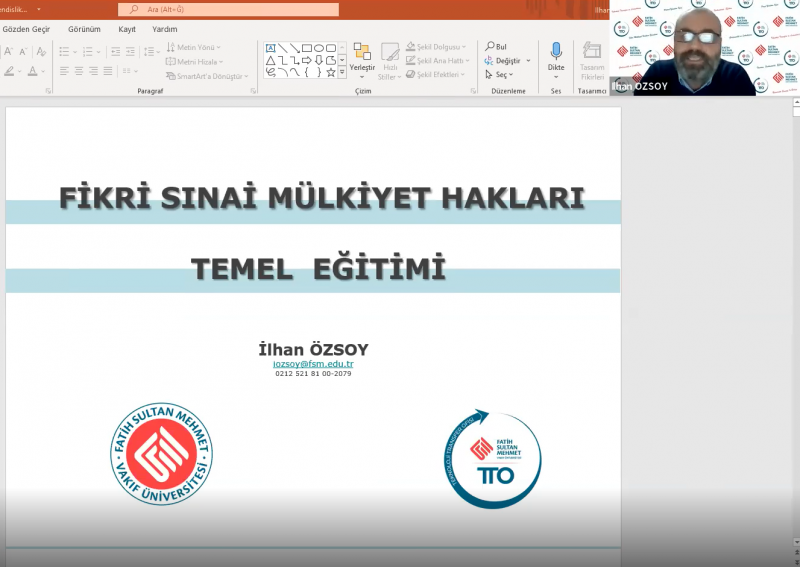
Task: Increase the list indent level
Action: coord(131,52)
